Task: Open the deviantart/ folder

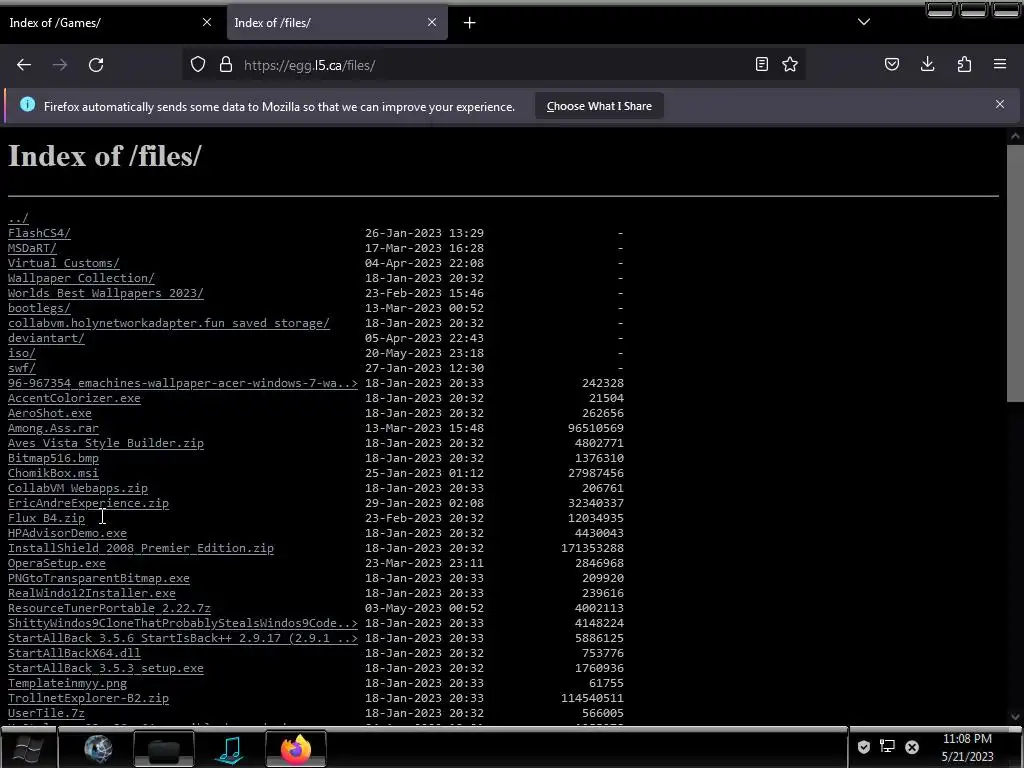Action: (46, 338)
